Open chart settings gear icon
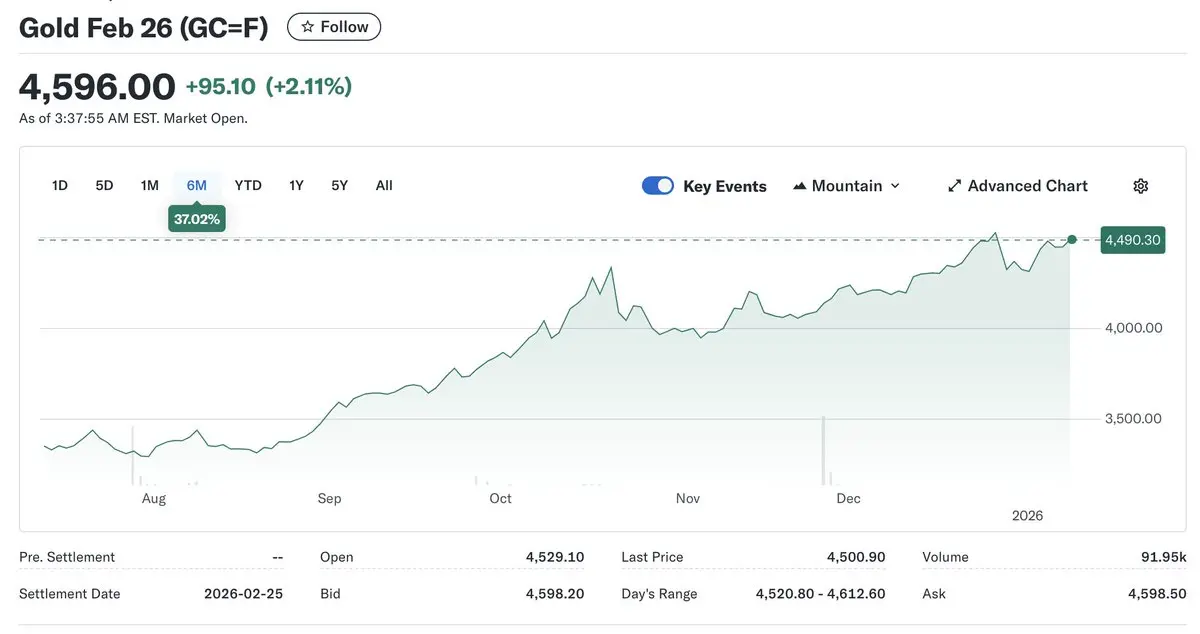The width and height of the screenshot is (1200, 634). click(x=1141, y=186)
